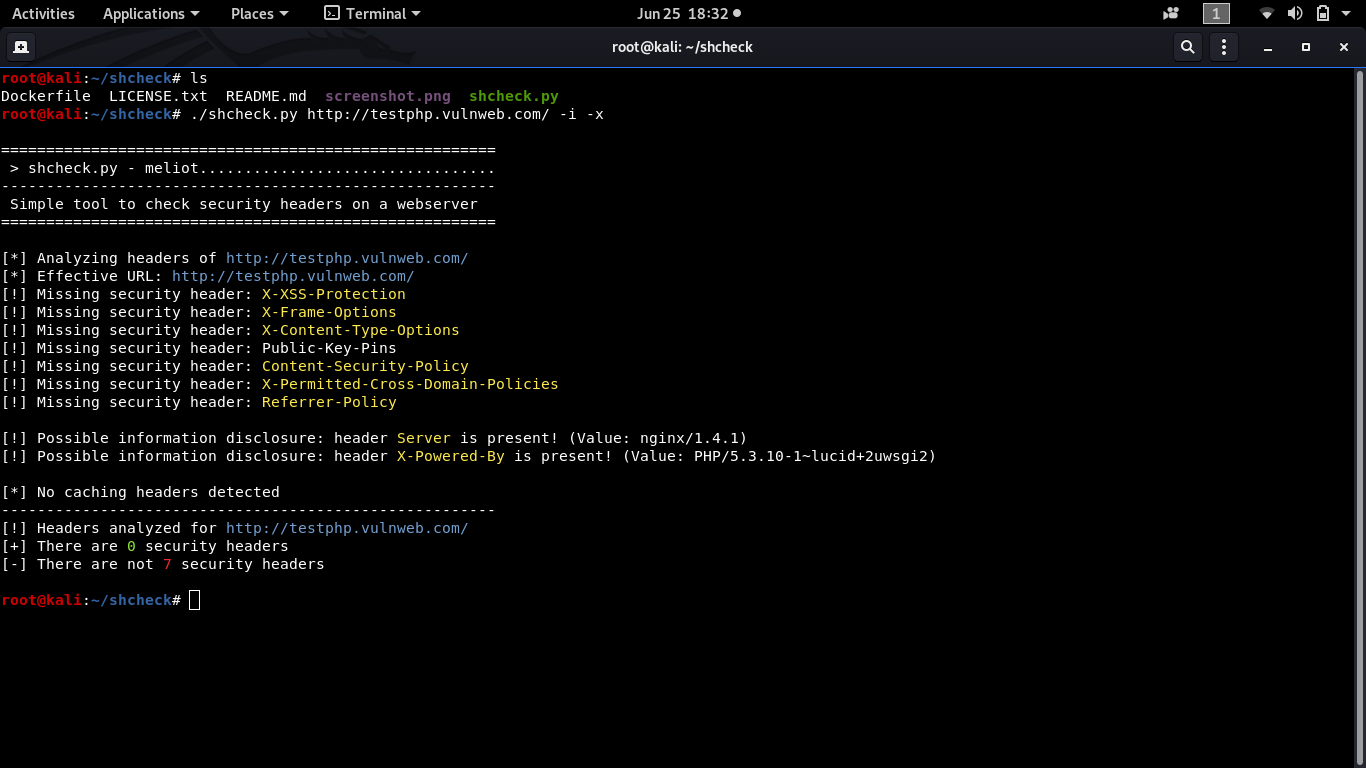Click at the terminal prompt cursor
This screenshot has width=1366, height=768.
tap(194, 600)
